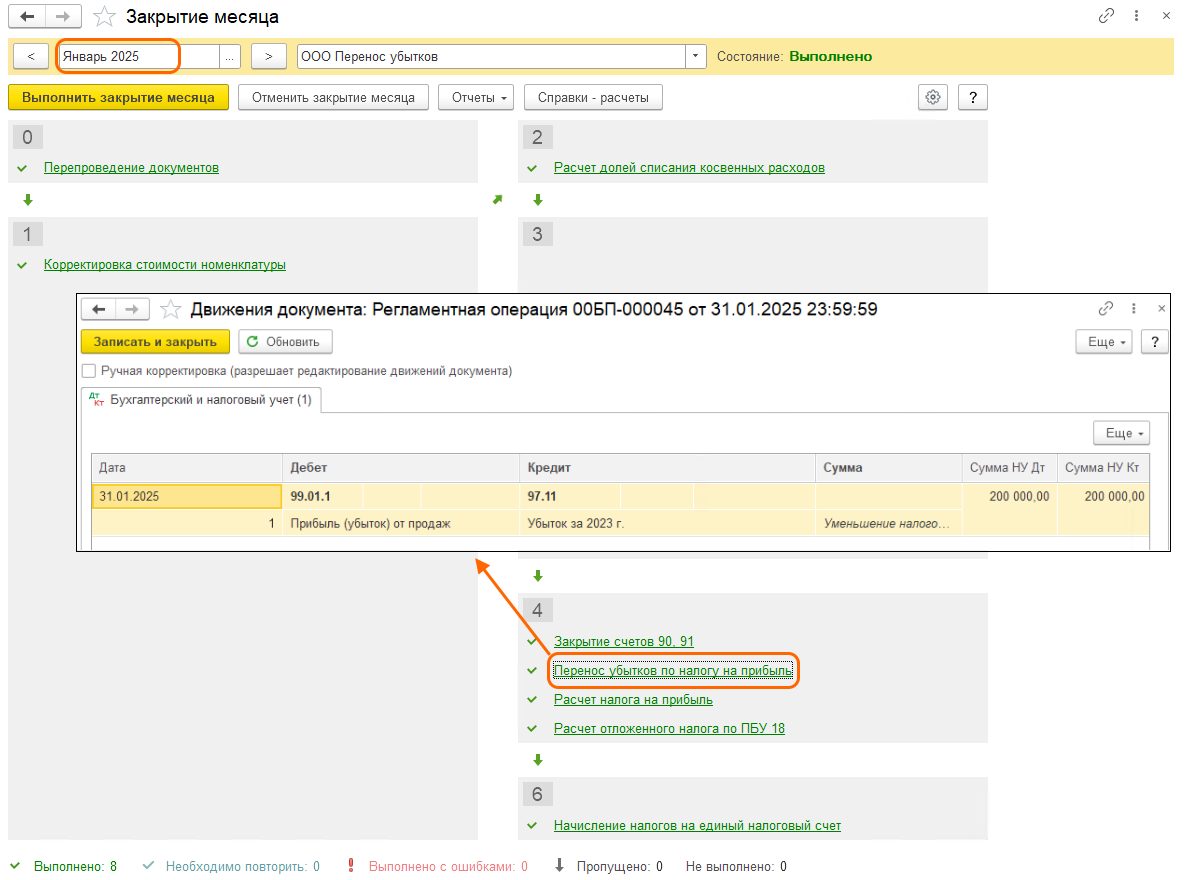
Task: Click the copy link icon in main header
Action: point(1106,17)
